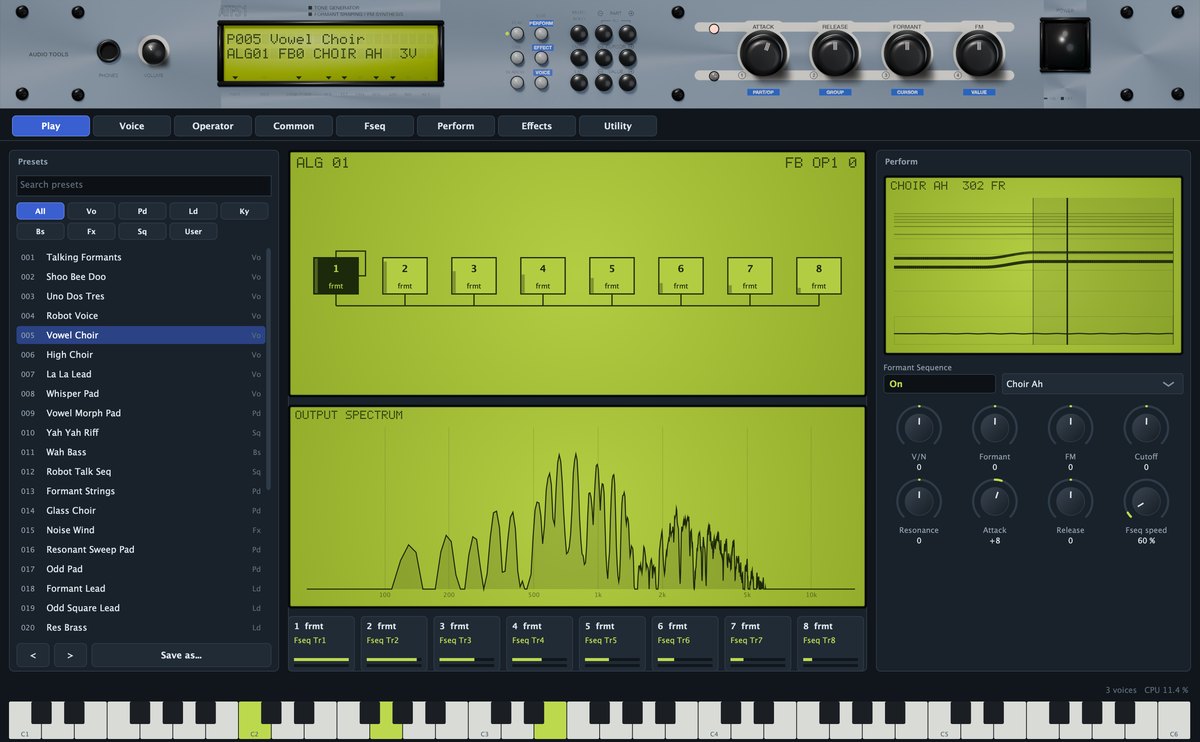Screen dimensions: 1200x742
Task: Switch to the Operator tab
Action: pos(213,126)
